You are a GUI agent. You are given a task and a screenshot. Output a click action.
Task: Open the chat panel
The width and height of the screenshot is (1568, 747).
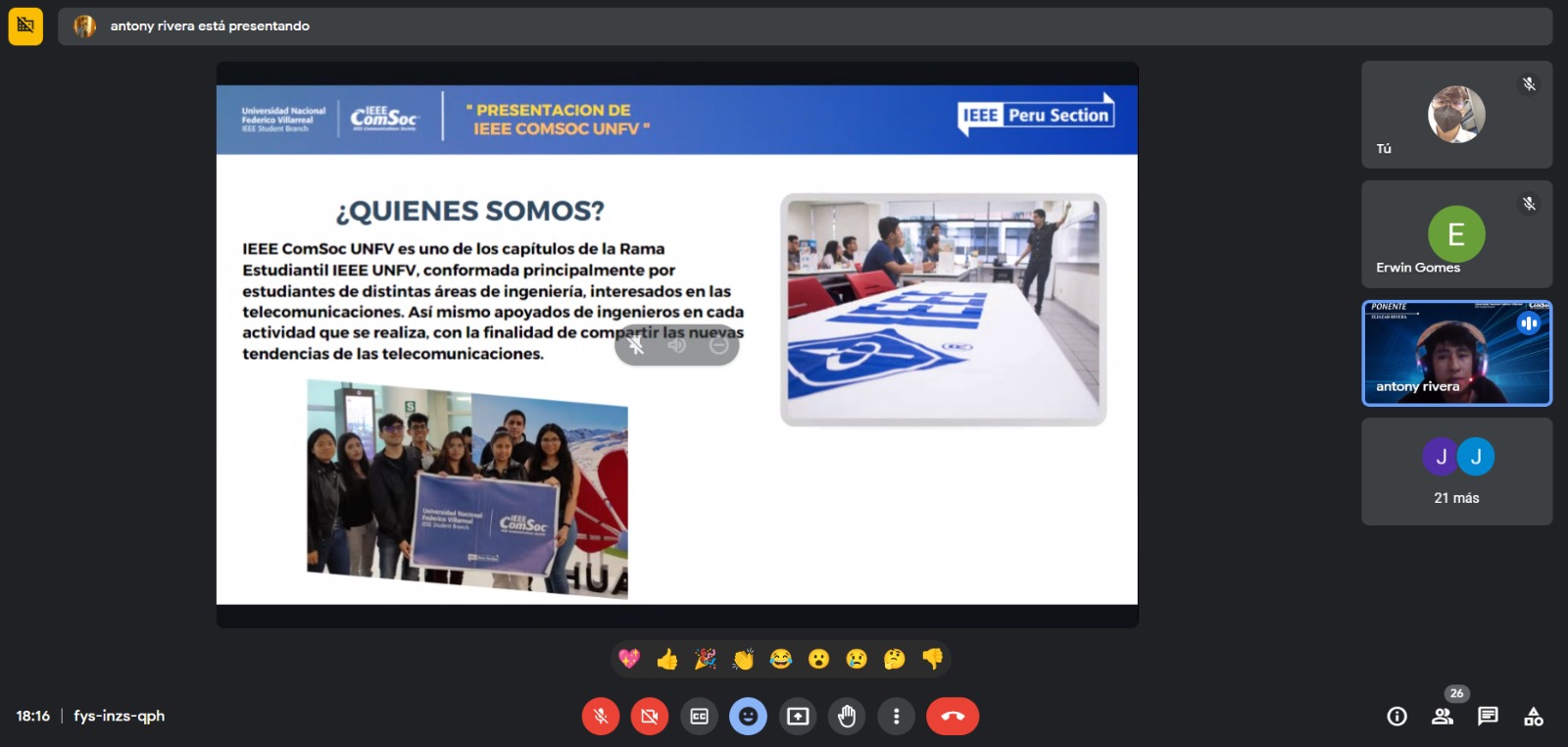coord(1488,717)
